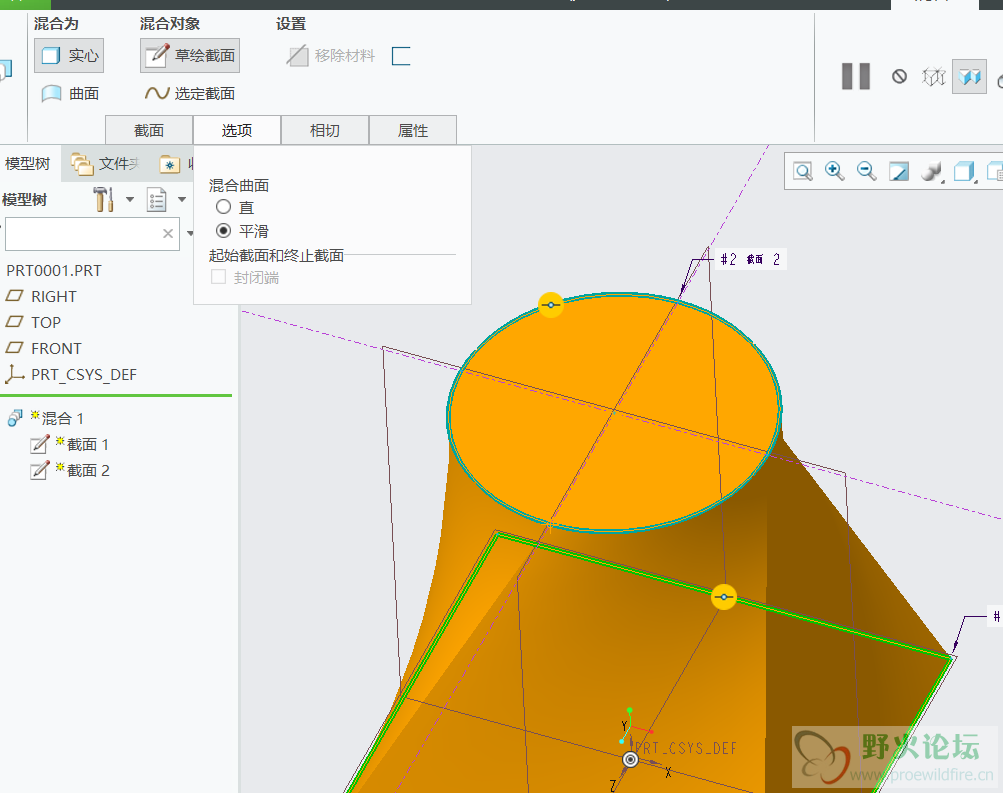The image size is (1003, 793).
Task: Click the #2 截面 2 label in the viewport
Action: click(750, 259)
